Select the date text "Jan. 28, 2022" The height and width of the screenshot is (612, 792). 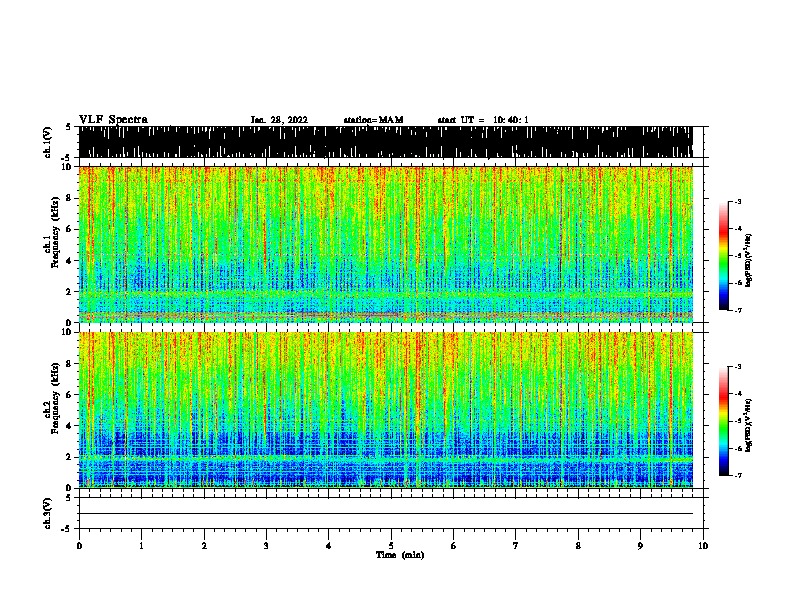279,120
